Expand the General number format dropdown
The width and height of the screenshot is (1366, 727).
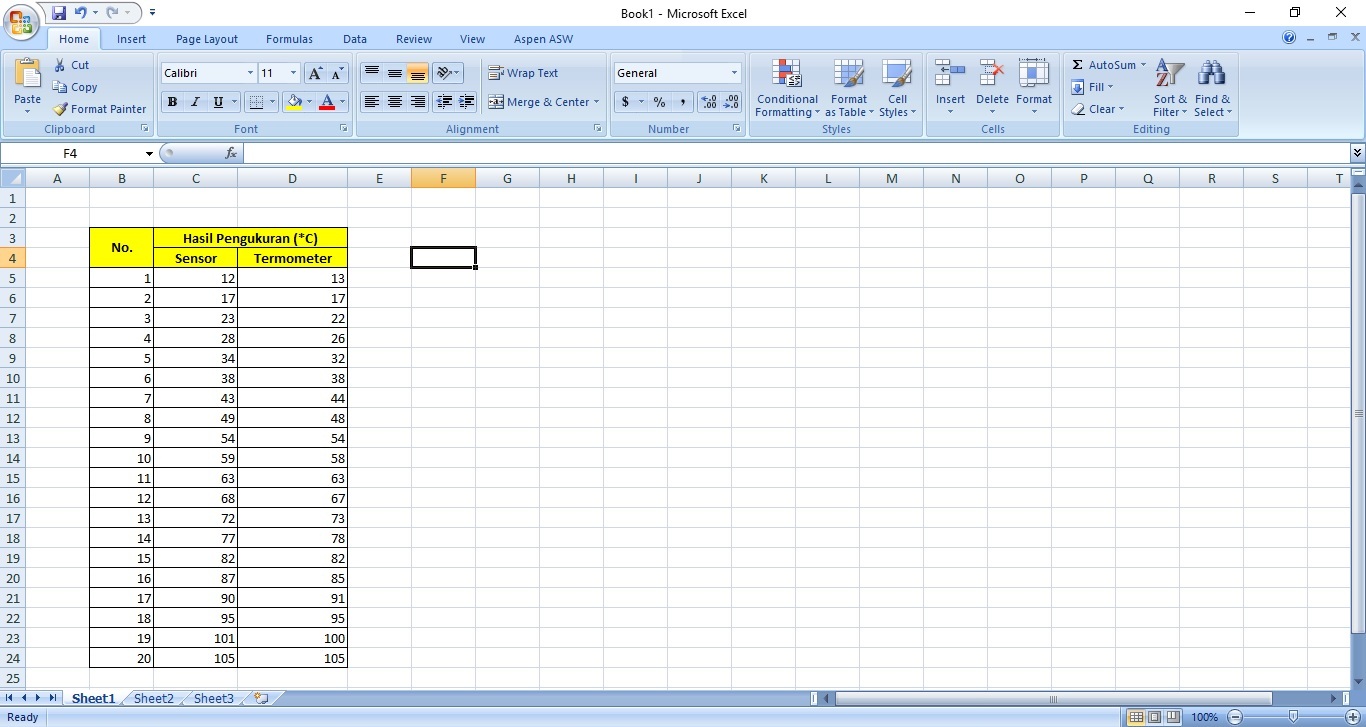734,73
